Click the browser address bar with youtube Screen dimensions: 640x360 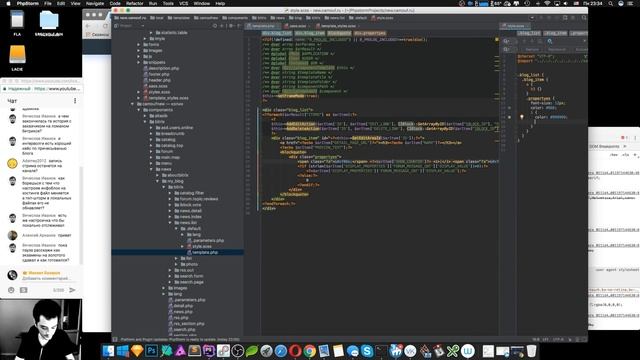click(41, 89)
